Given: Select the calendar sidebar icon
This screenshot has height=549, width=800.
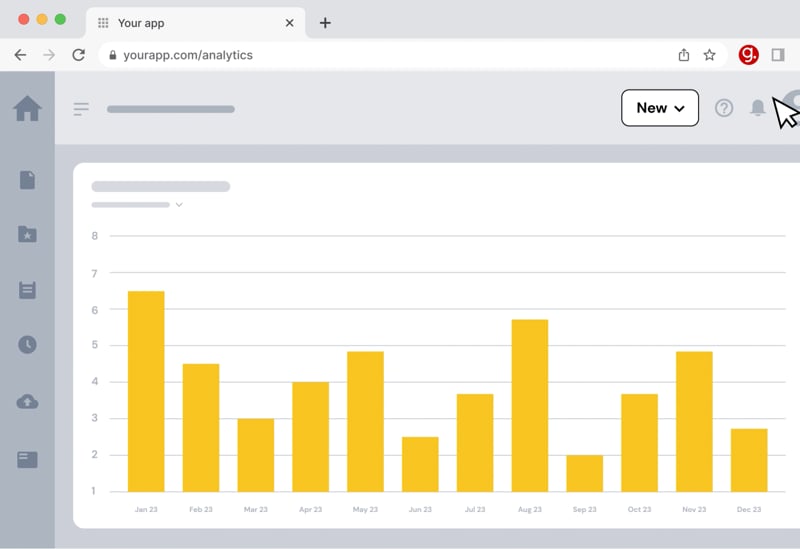Looking at the screenshot, I should pos(27,290).
